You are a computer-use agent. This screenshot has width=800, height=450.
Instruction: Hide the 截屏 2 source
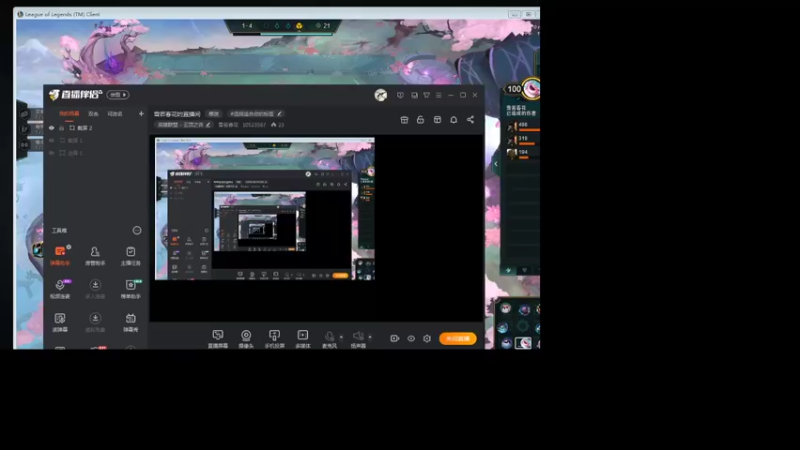click(x=52, y=128)
